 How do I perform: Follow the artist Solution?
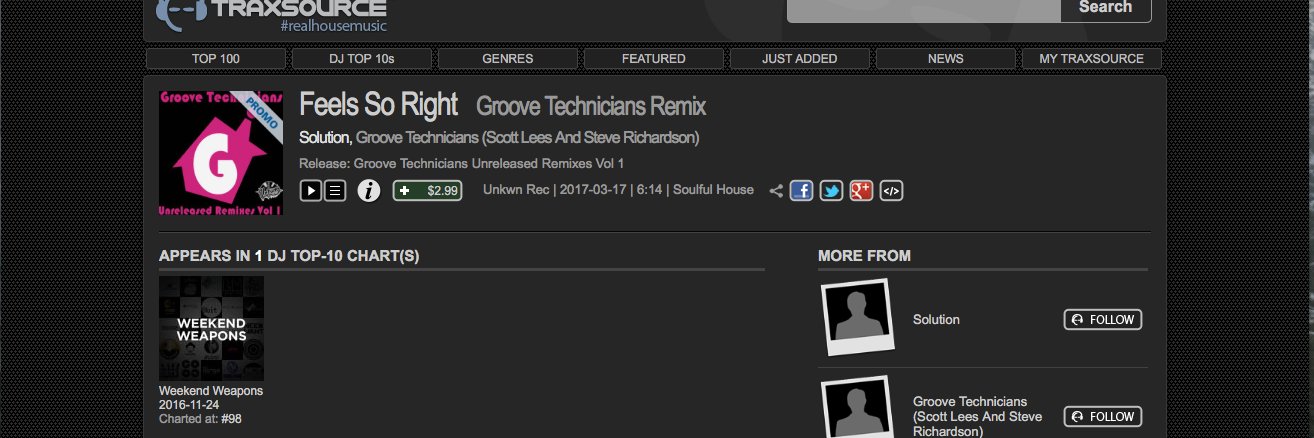coord(1103,320)
